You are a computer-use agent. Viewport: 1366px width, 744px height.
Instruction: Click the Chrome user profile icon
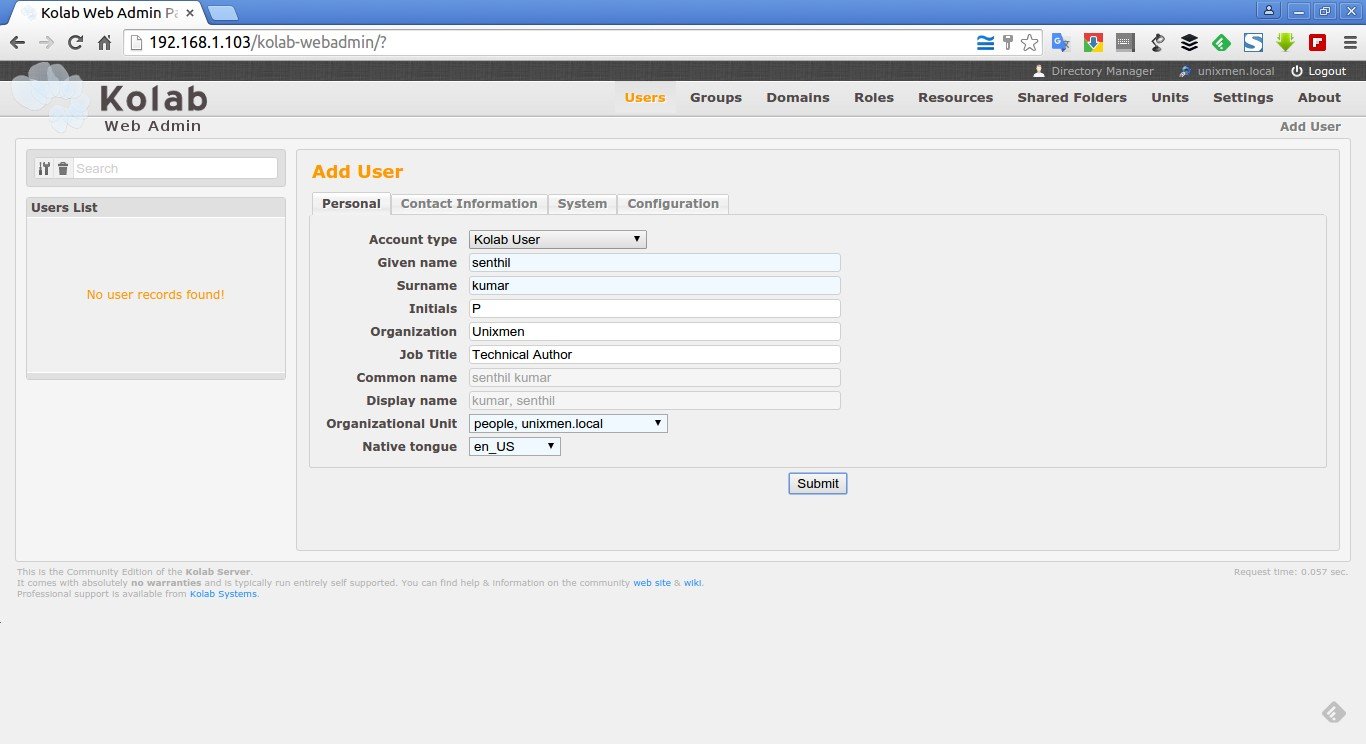1270,10
